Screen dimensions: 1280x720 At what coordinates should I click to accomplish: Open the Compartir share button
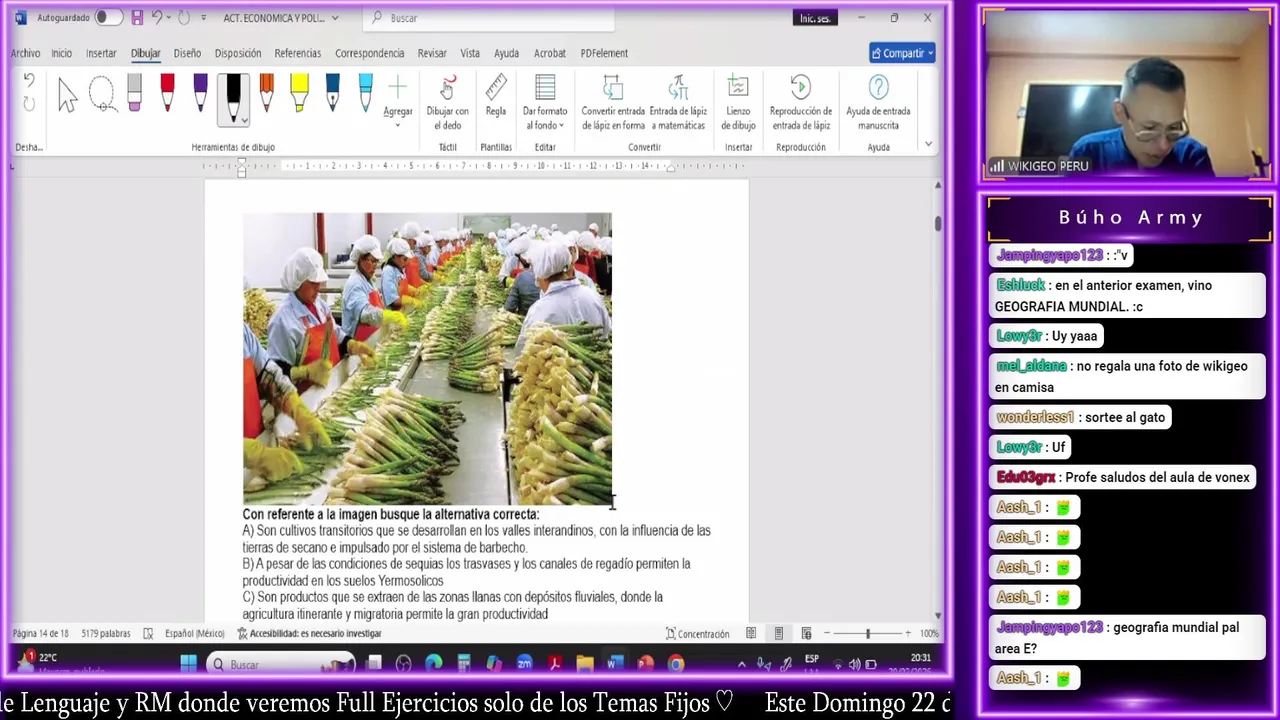tap(902, 53)
